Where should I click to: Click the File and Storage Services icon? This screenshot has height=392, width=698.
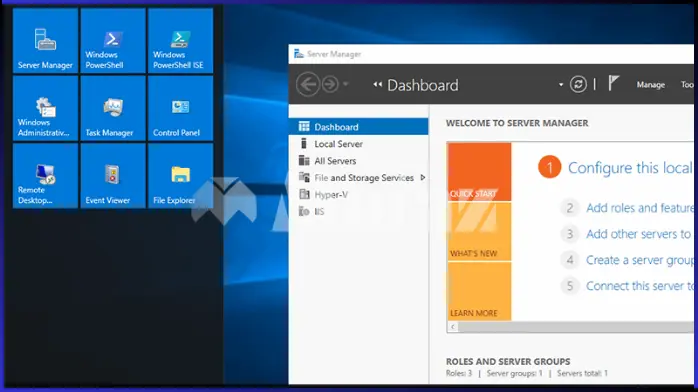304,177
